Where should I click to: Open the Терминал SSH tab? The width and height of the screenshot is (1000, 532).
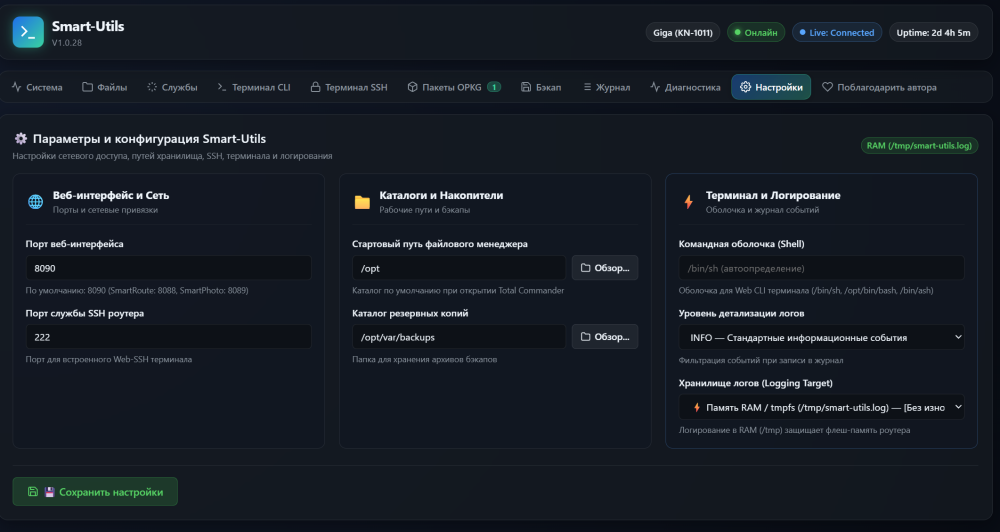click(349, 87)
